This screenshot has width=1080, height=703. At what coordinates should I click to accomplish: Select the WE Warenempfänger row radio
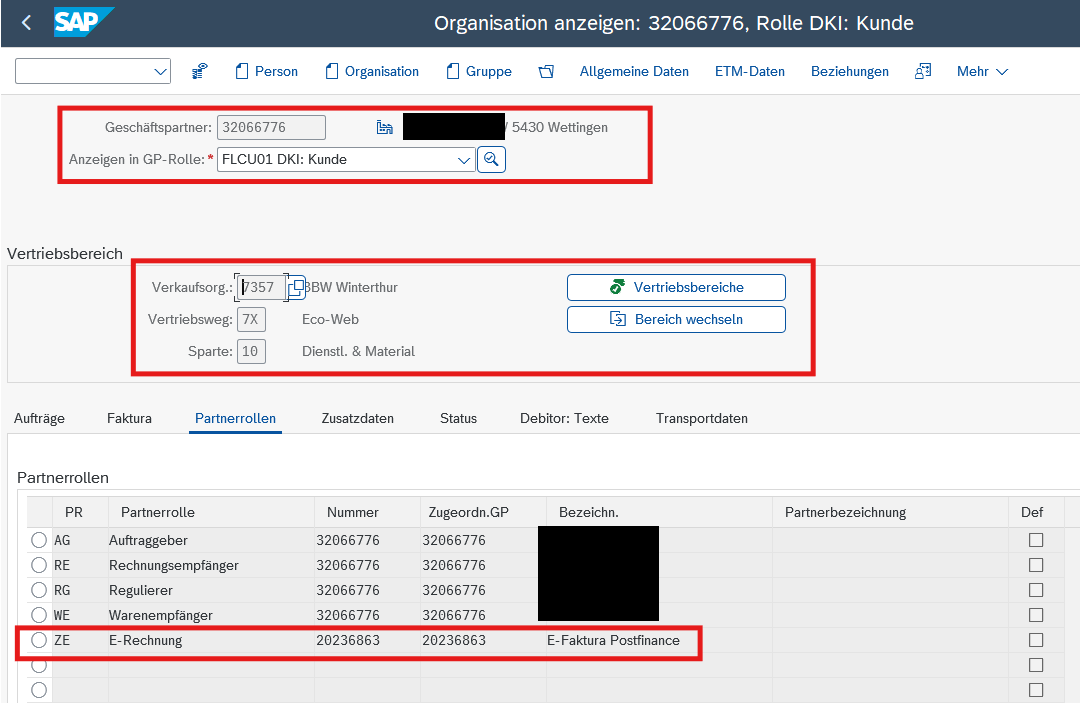(x=39, y=615)
